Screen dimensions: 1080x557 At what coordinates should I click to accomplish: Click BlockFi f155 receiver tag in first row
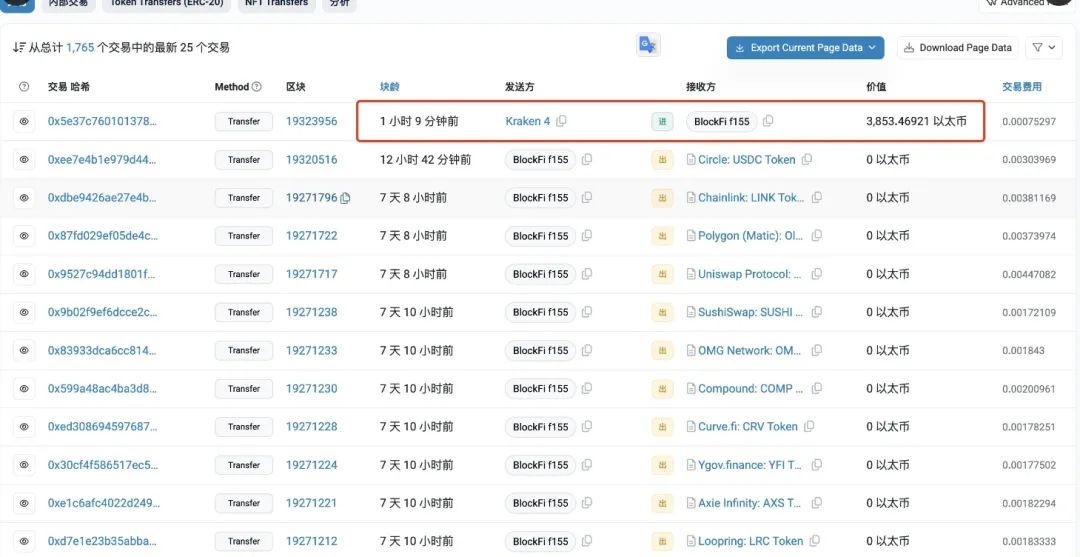coord(722,121)
